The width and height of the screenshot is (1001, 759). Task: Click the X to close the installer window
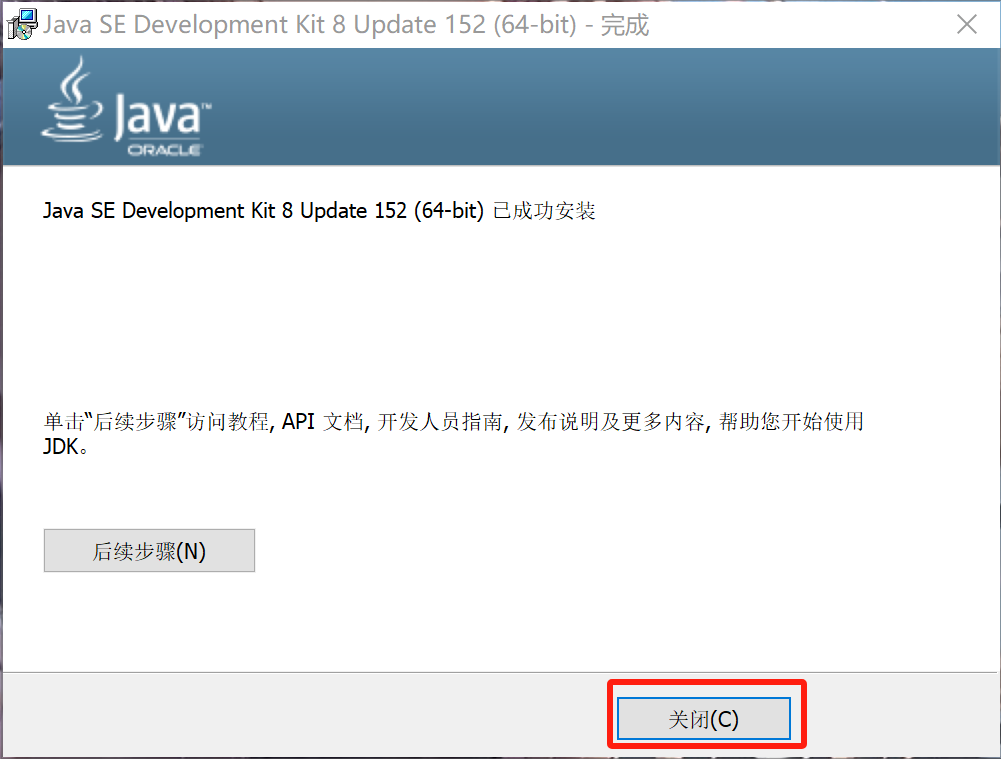tap(967, 24)
